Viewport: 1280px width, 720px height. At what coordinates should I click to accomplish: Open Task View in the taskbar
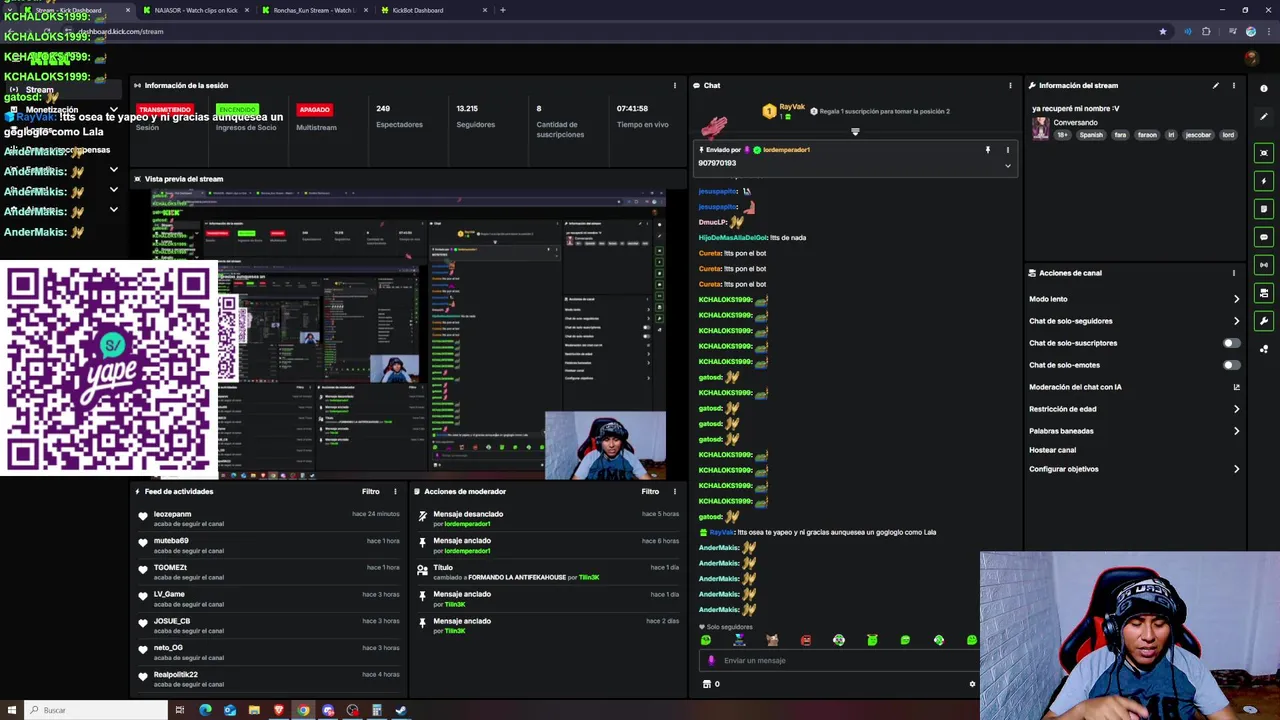coord(180,710)
